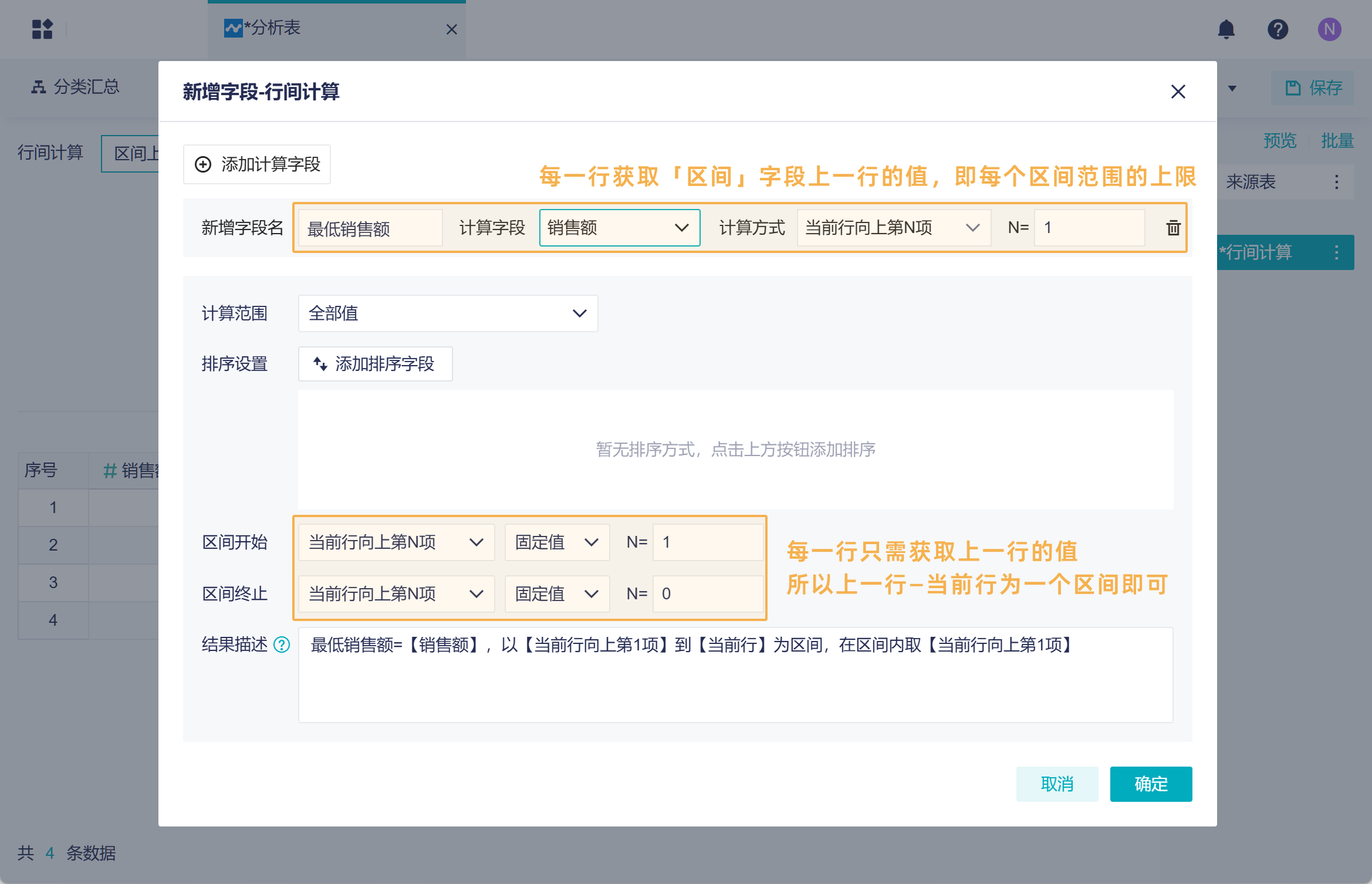The width and height of the screenshot is (1372, 884).
Task: Expand the 计算字段 销售额 dropdown
Action: pyautogui.click(x=619, y=228)
